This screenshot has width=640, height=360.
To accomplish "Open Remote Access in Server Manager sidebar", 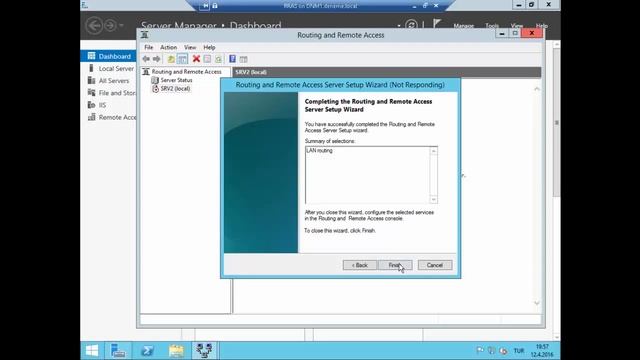I will coord(109,117).
